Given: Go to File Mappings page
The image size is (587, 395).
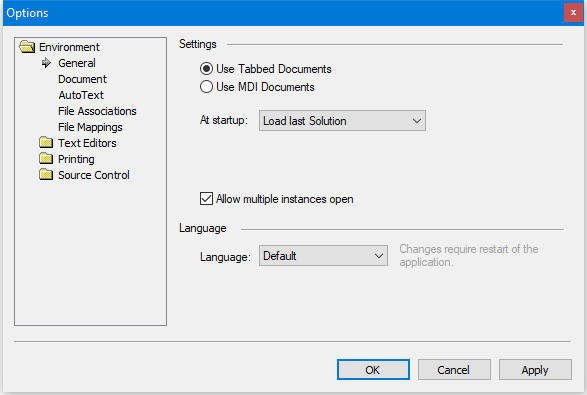Looking at the screenshot, I should tap(90, 127).
